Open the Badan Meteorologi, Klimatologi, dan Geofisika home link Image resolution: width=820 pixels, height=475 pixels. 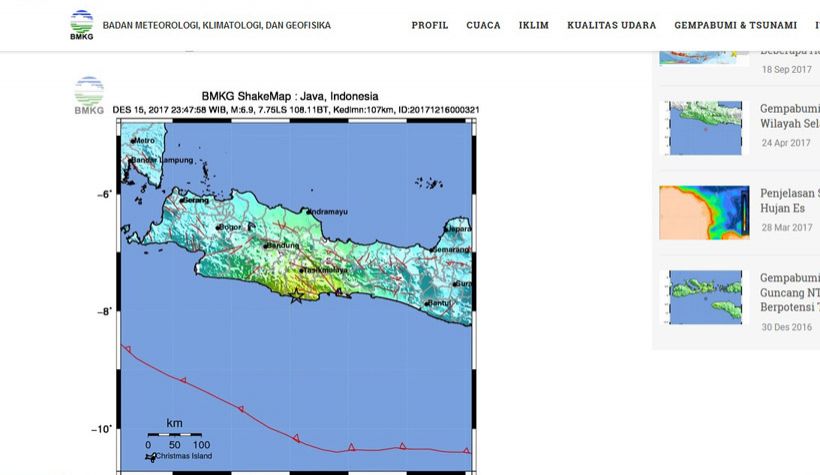pyautogui.click(x=217, y=25)
